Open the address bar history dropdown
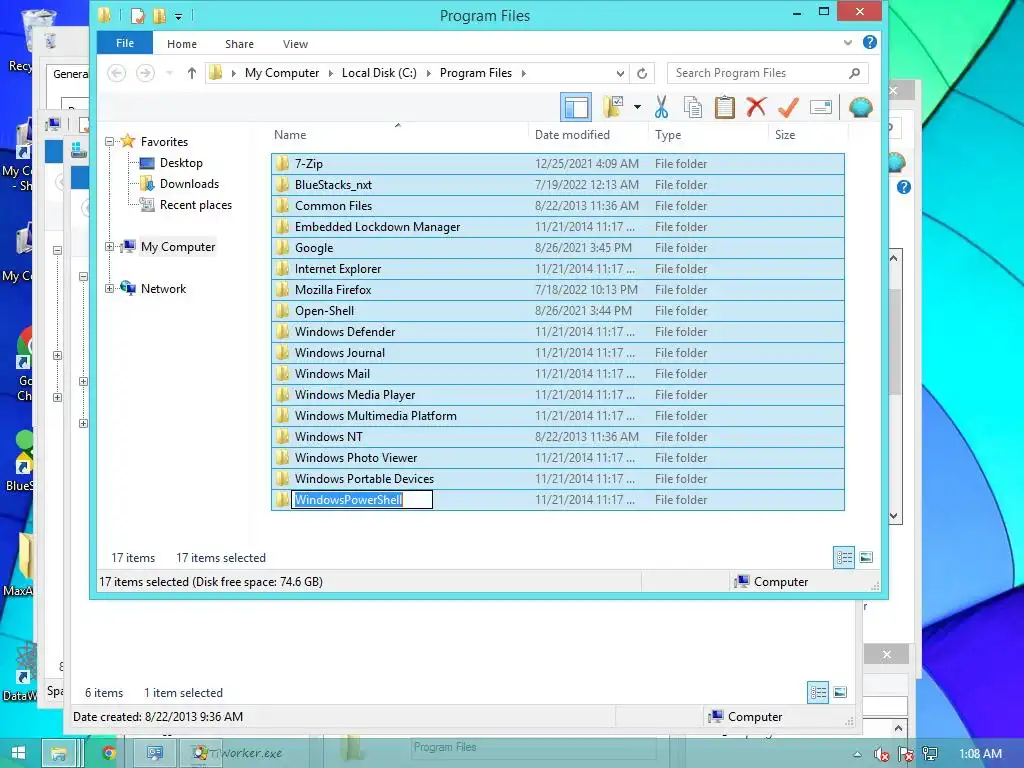 (x=620, y=73)
